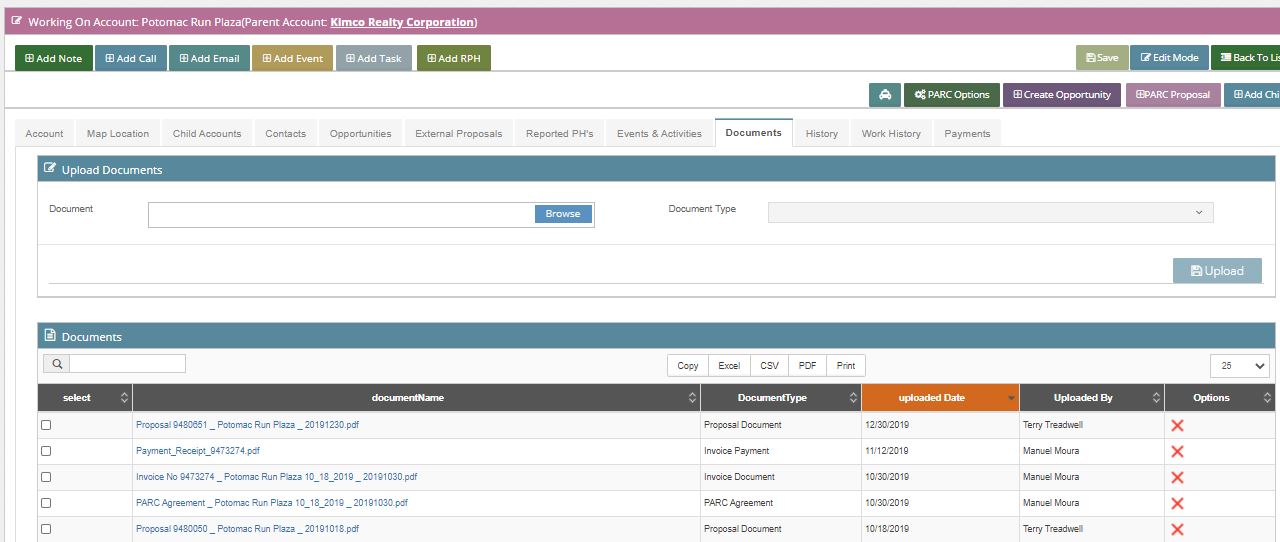Delete the Proposal 9480050 document via red X
The image size is (1280, 542).
pos(1177,529)
